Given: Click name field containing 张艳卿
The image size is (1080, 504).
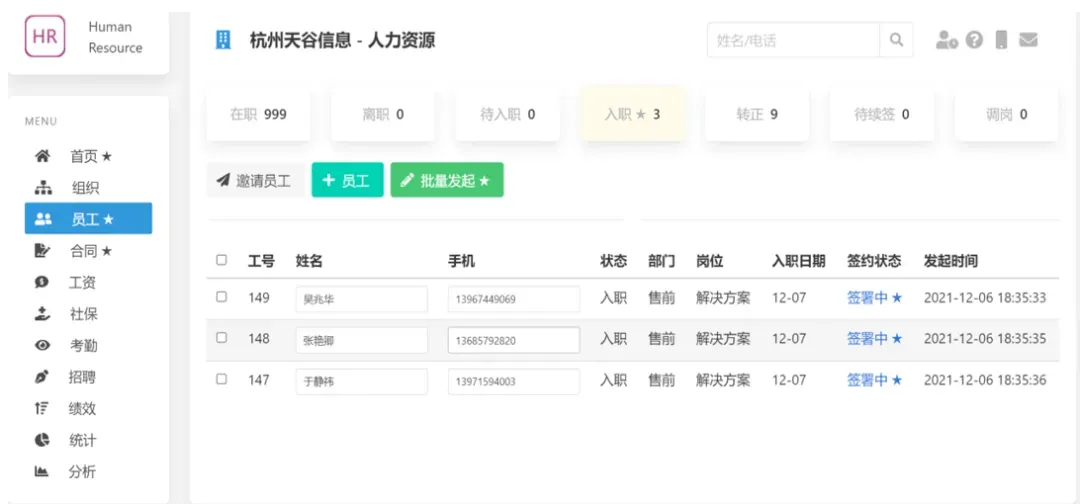Looking at the screenshot, I should pos(362,340).
